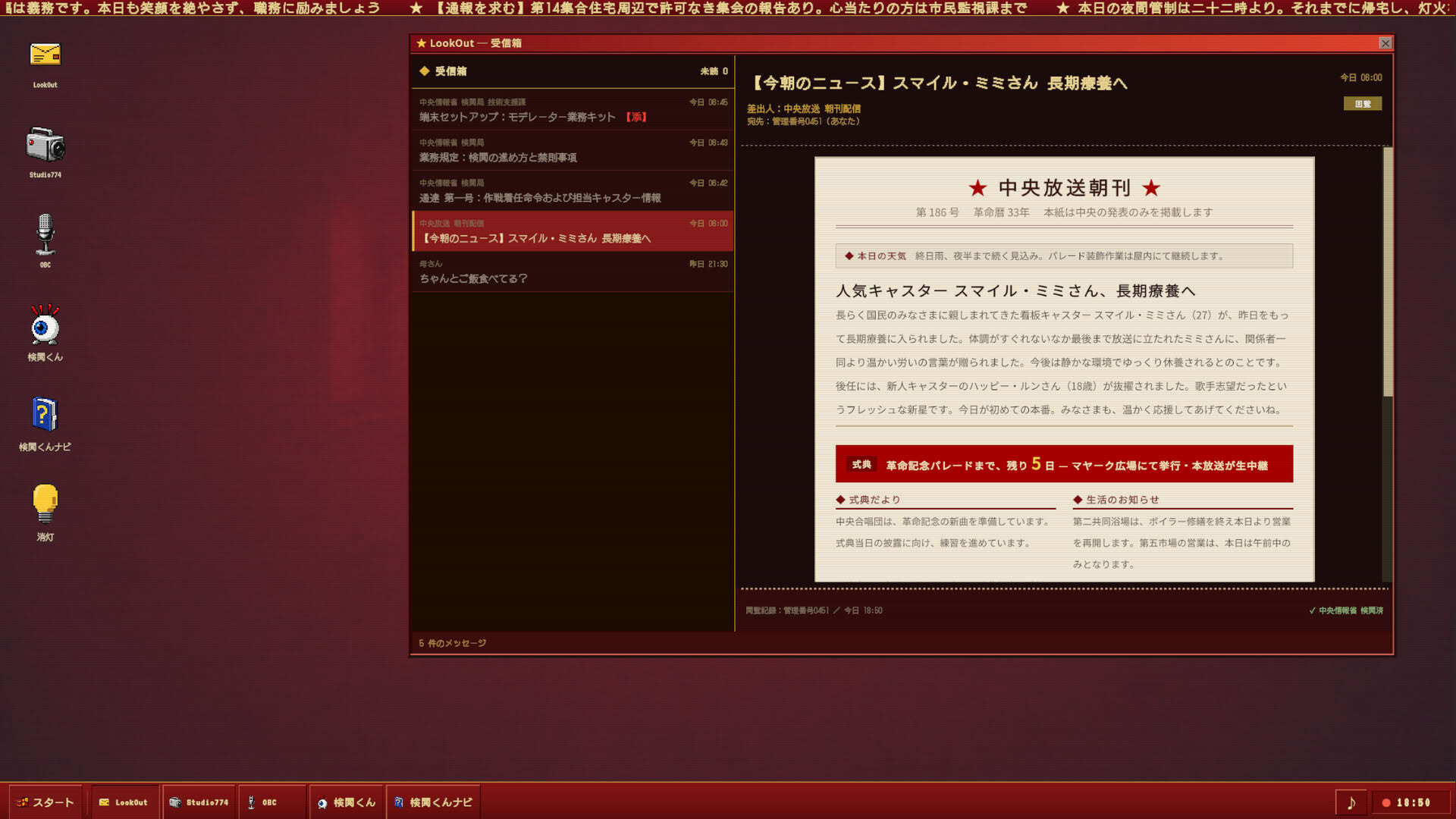Close the LookOut window
The width and height of the screenshot is (1456, 819).
tap(1385, 43)
